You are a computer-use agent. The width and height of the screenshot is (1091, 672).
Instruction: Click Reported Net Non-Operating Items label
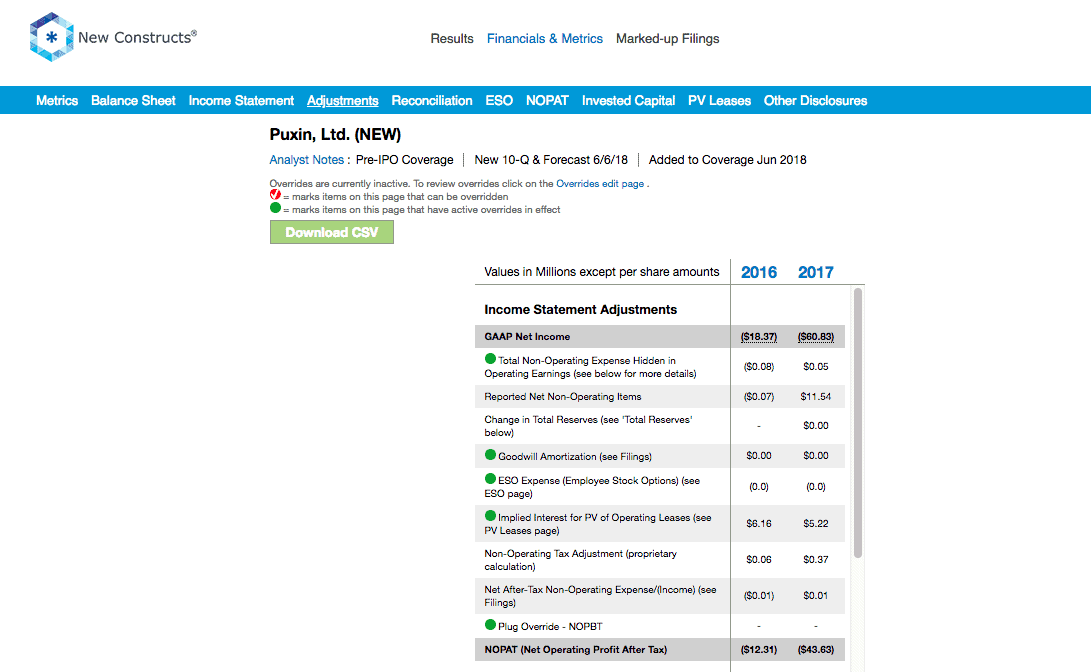pos(563,397)
